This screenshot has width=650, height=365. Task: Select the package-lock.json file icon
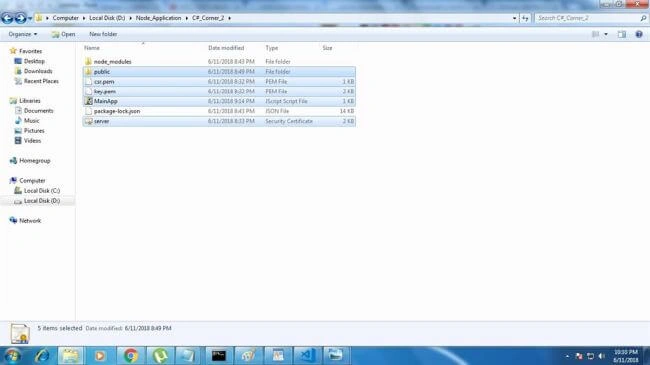pyautogui.click(x=88, y=111)
